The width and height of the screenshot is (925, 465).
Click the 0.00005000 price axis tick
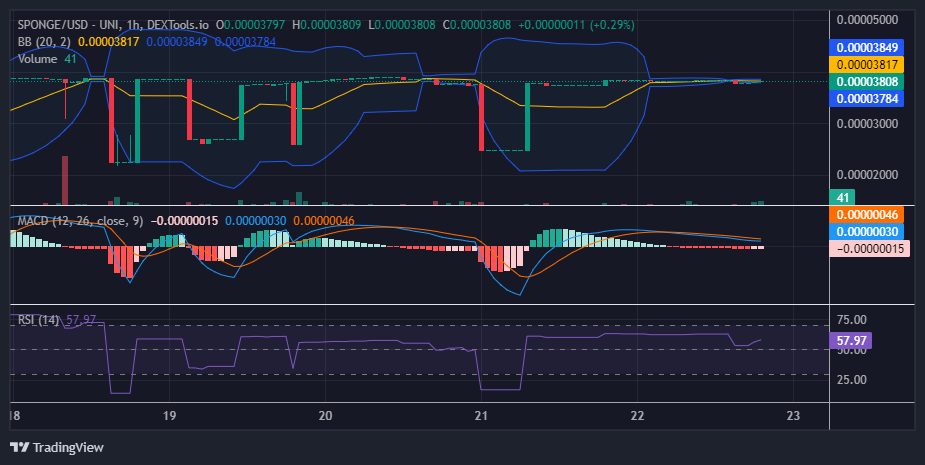(867, 19)
